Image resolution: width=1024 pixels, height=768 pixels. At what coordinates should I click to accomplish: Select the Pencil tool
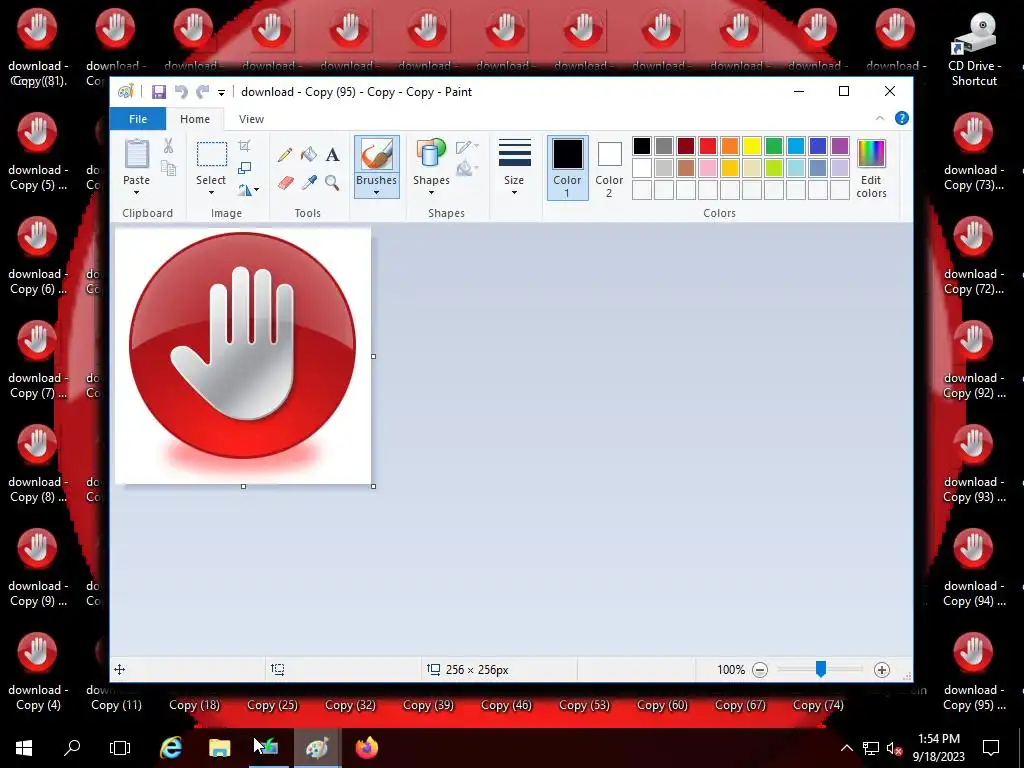tap(285, 155)
